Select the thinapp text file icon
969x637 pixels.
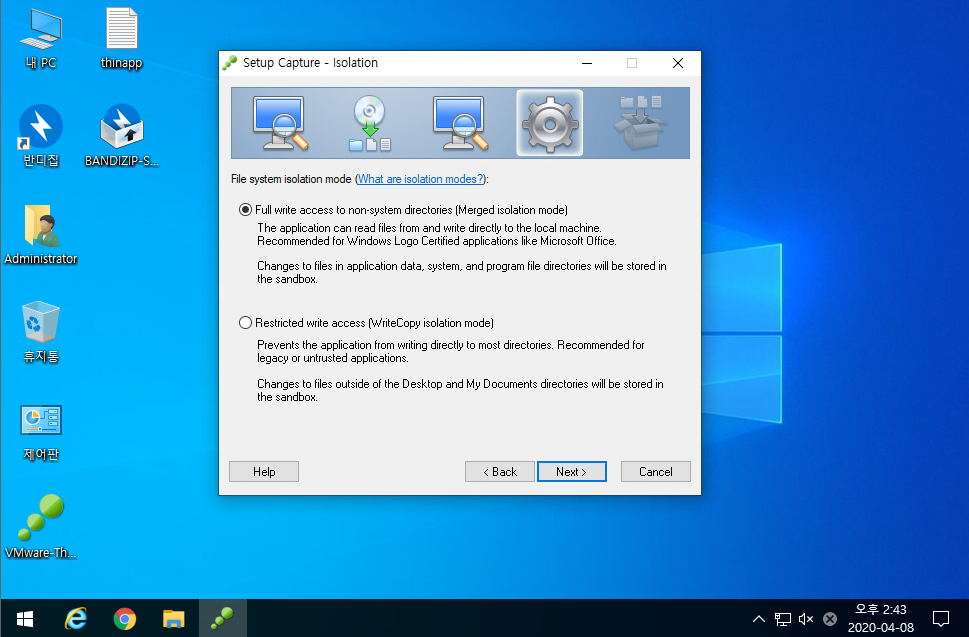(121, 38)
